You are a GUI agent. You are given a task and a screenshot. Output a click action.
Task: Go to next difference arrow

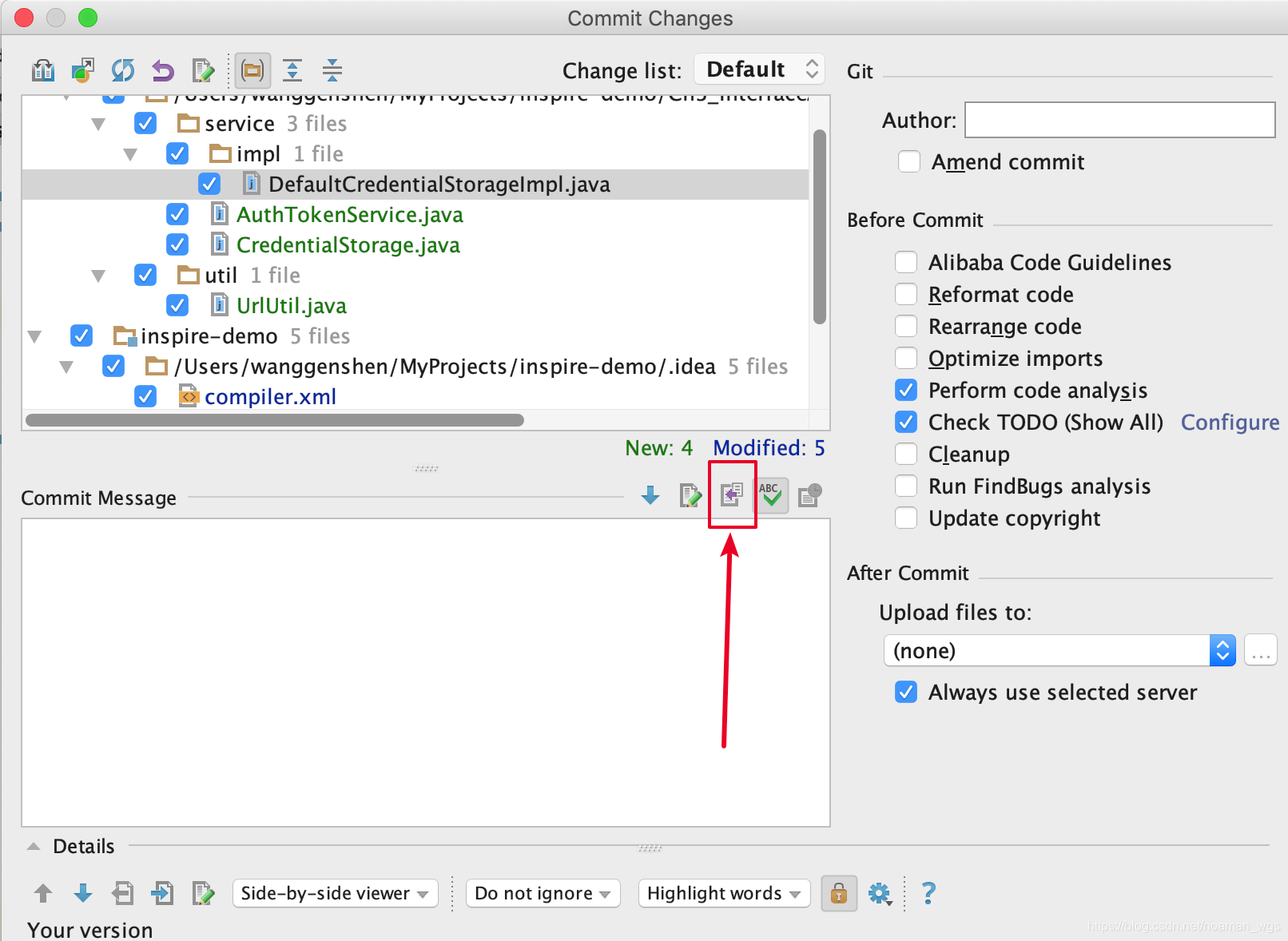tap(83, 893)
